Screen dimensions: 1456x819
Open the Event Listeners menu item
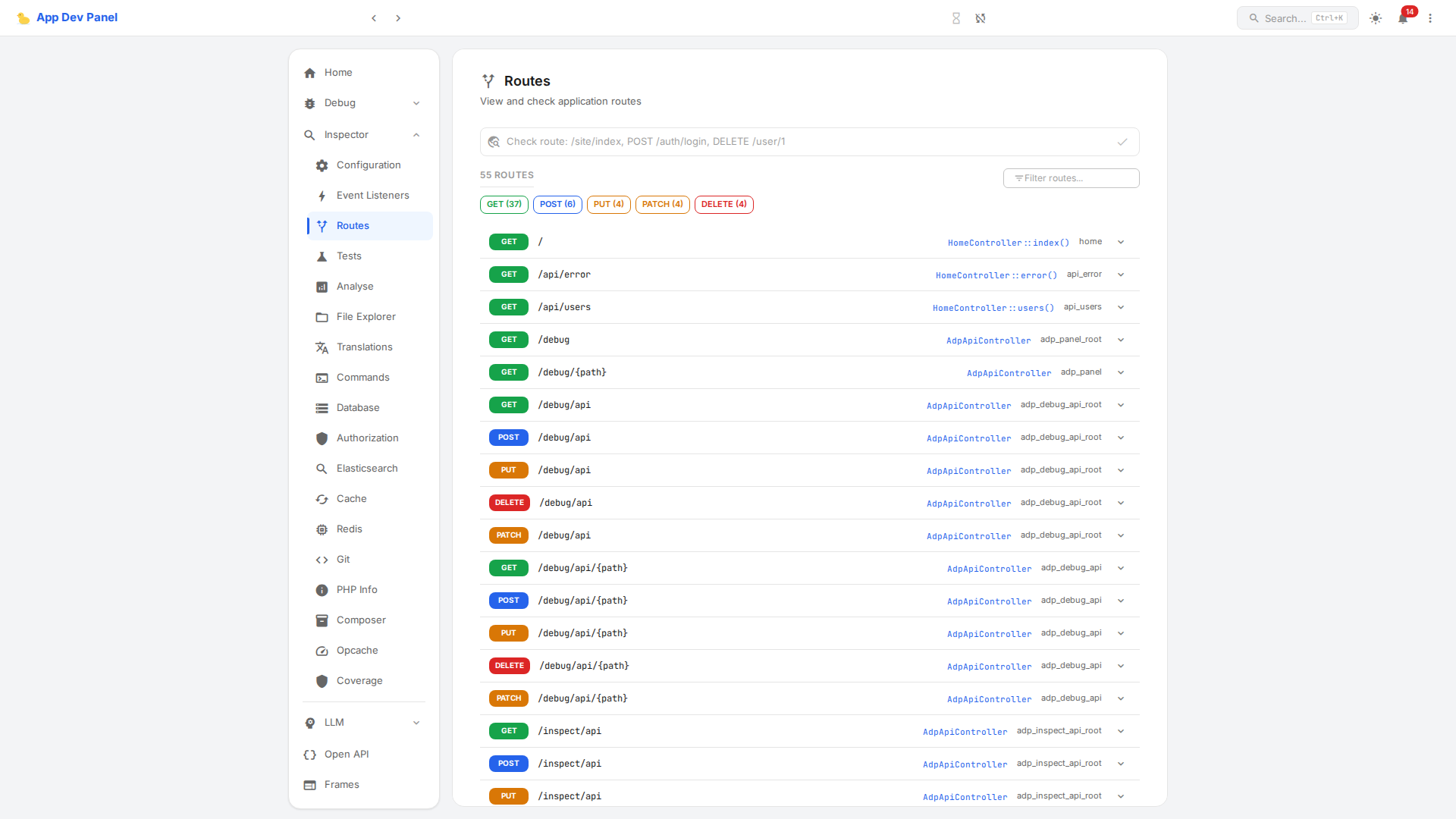(372, 196)
